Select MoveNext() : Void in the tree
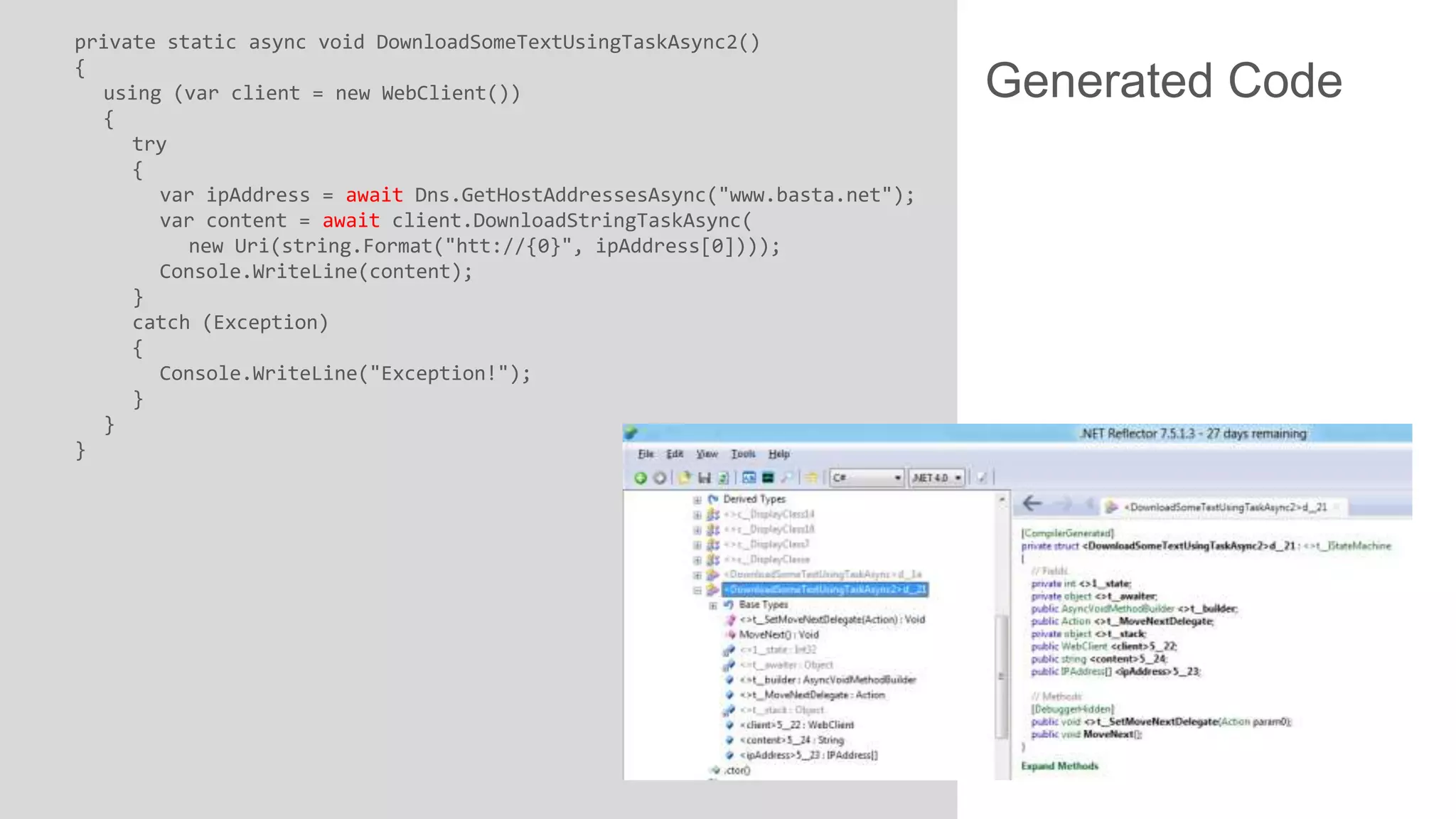 point(778,635)
